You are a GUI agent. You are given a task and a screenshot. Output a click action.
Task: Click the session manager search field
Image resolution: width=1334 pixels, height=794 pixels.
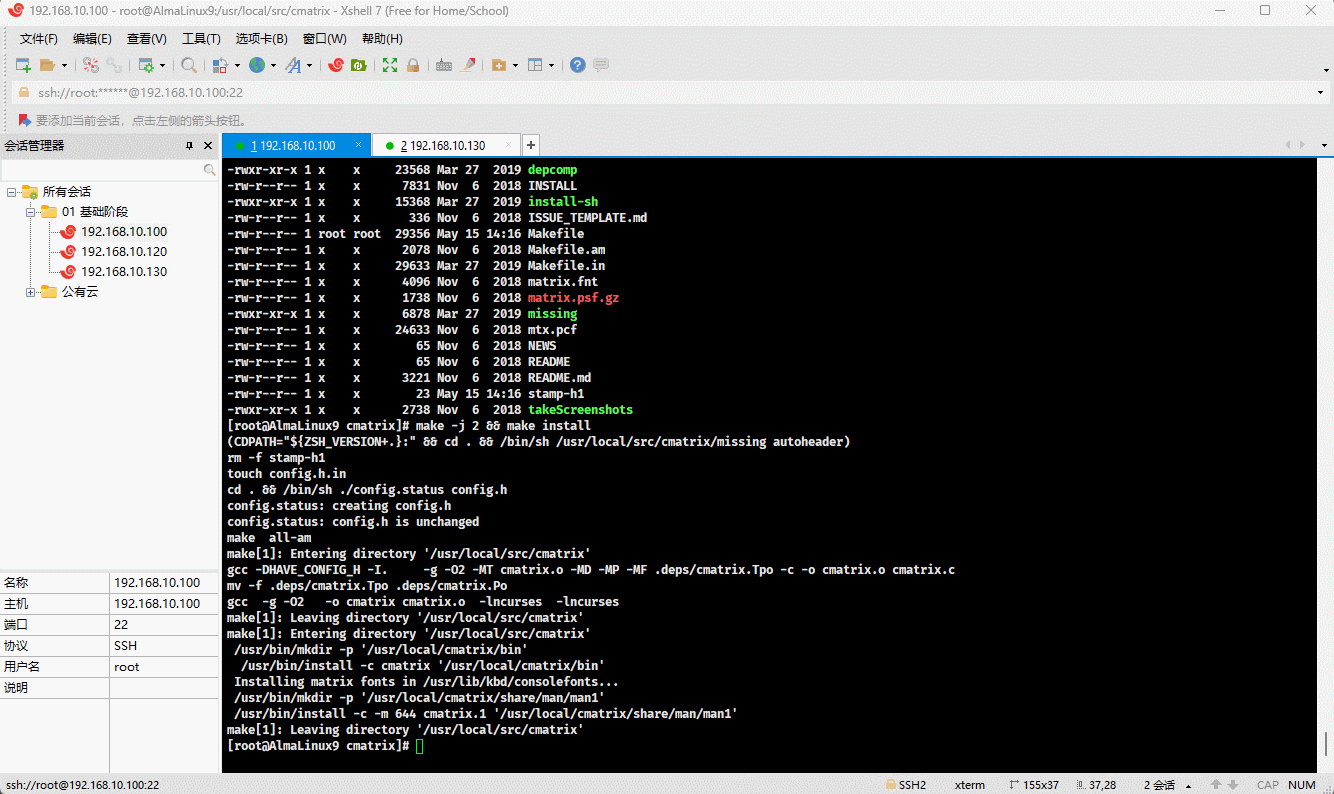coord(100,170)
